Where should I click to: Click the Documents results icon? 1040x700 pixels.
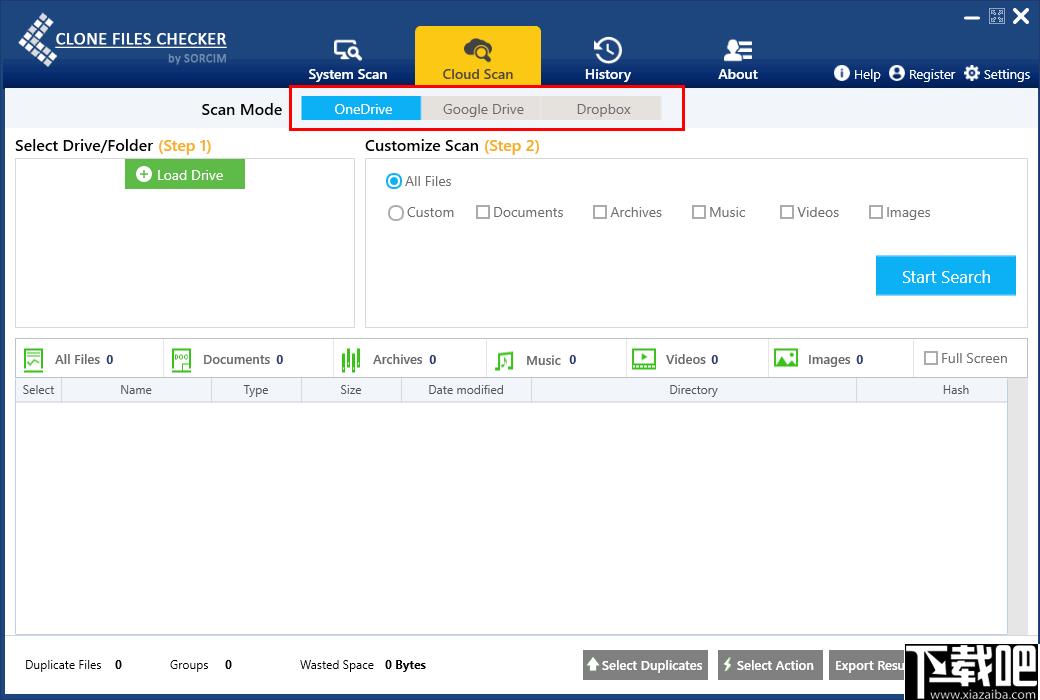point(181,359)
